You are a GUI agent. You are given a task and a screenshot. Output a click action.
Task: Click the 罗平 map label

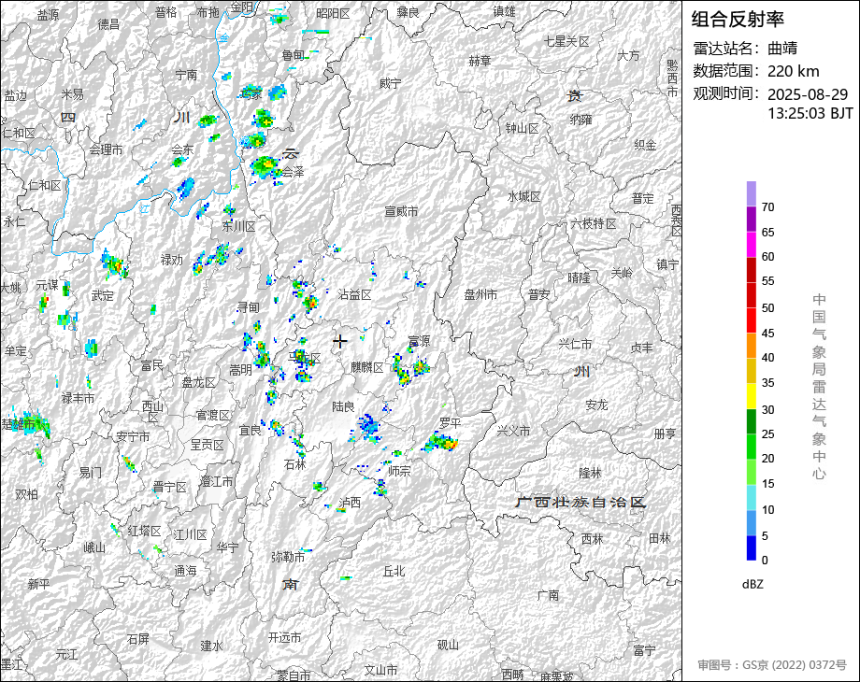[450, 423]
